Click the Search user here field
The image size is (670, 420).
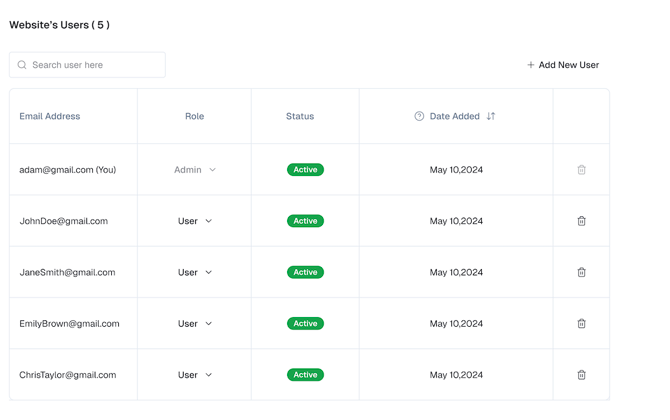[87, 65]
